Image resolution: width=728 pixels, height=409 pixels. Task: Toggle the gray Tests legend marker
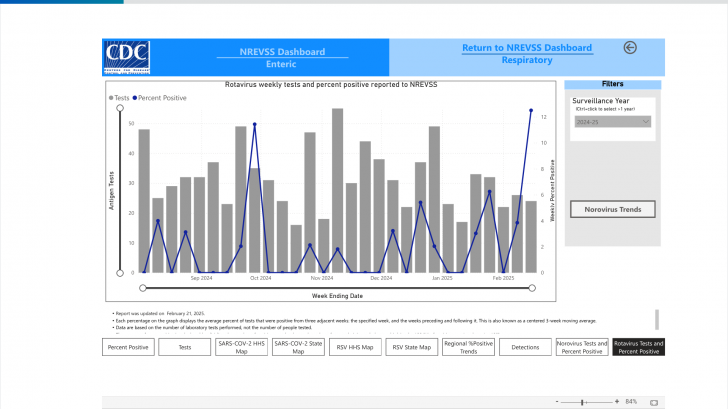tap(111, 98)
